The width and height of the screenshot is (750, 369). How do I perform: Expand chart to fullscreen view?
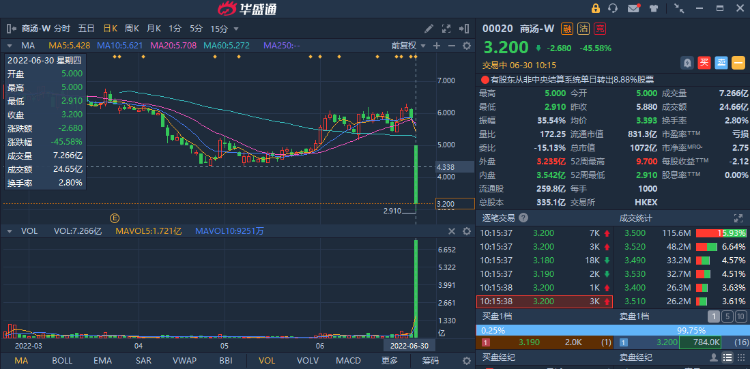pos(446,29)
